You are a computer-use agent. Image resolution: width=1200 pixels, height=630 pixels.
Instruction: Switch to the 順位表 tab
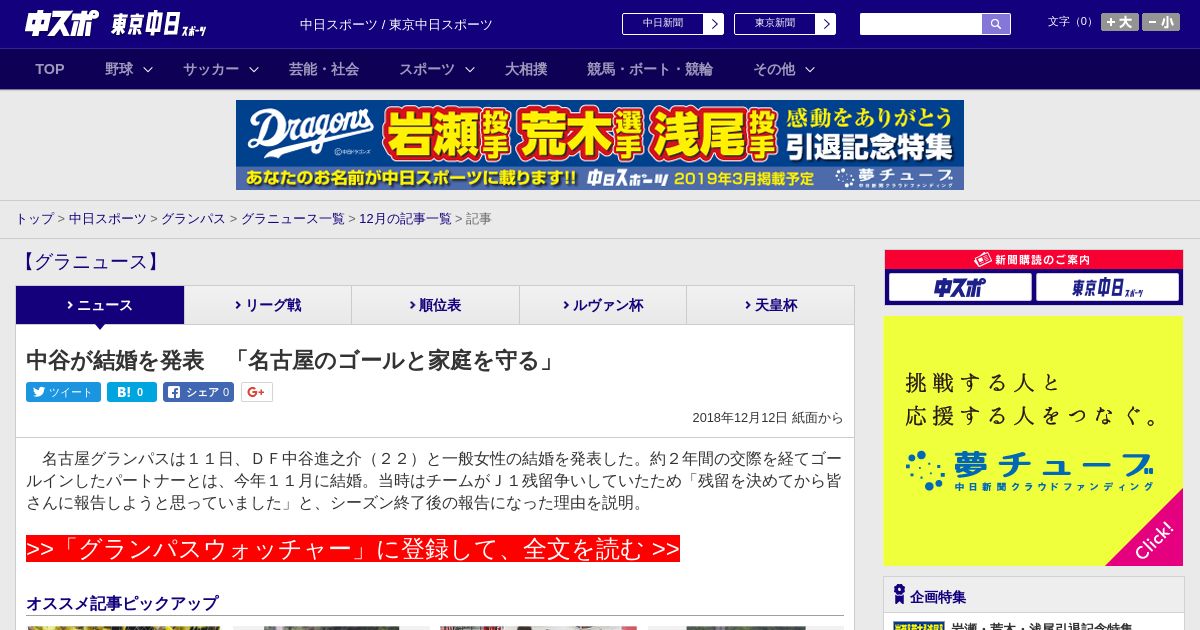(x=435, y=305)
